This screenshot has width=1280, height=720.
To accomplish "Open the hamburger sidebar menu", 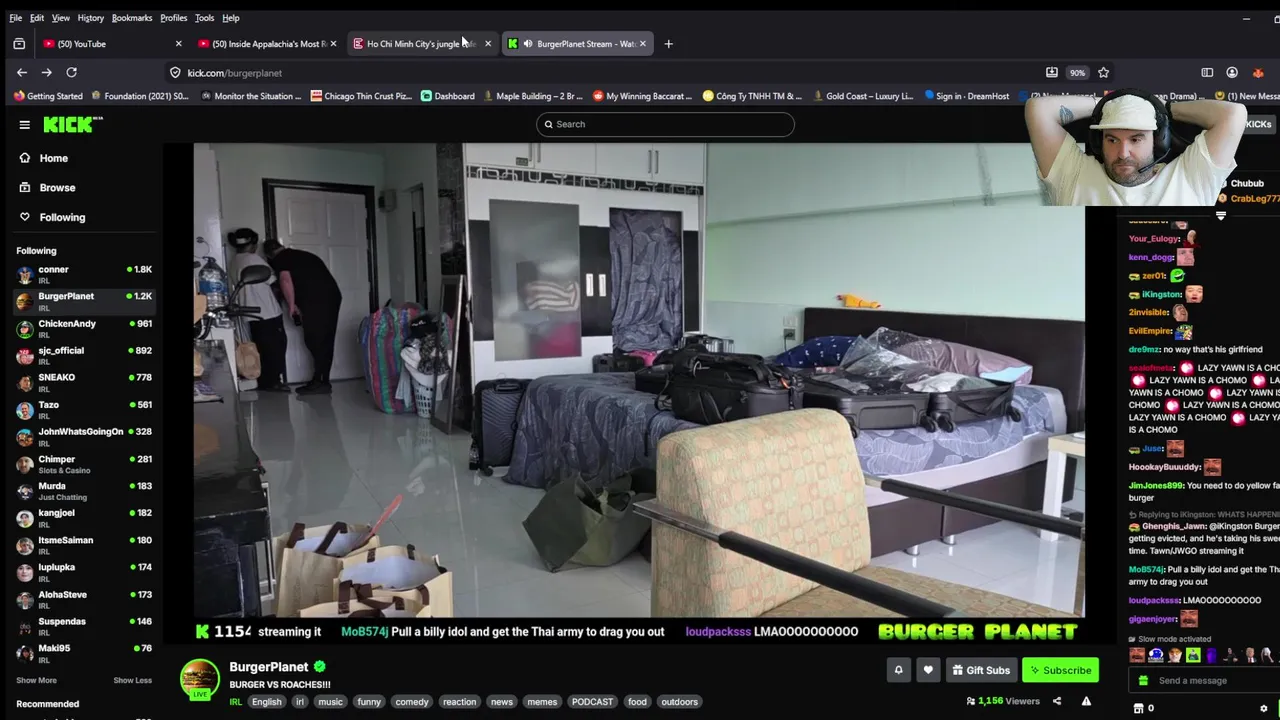I will [x=24, y=124].
